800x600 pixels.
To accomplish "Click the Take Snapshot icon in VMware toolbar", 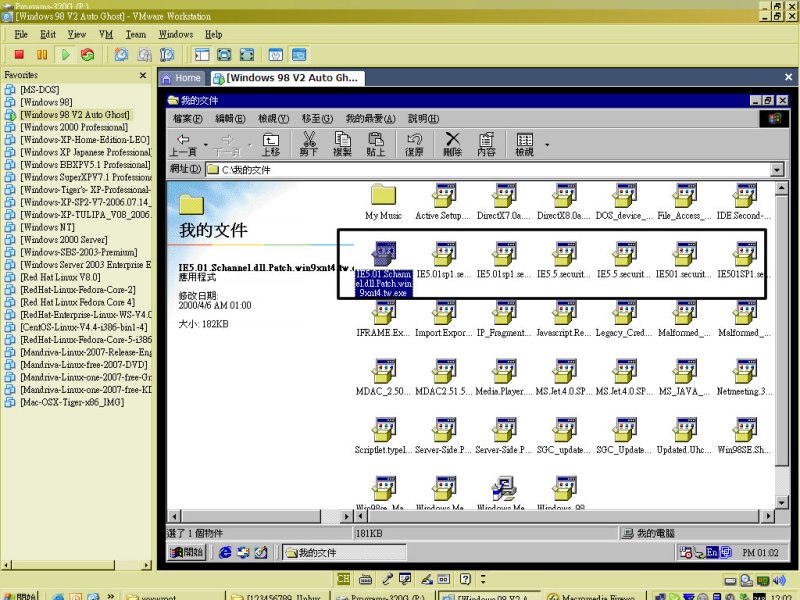I will tap(121, 55).
